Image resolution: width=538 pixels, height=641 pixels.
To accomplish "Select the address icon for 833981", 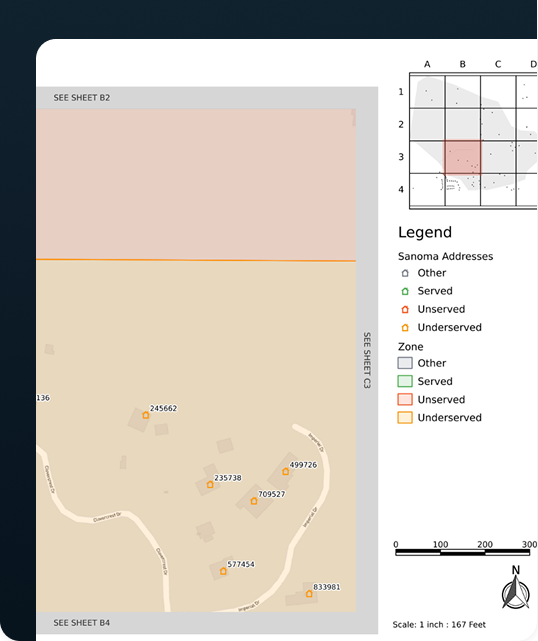I will [309, 594].
